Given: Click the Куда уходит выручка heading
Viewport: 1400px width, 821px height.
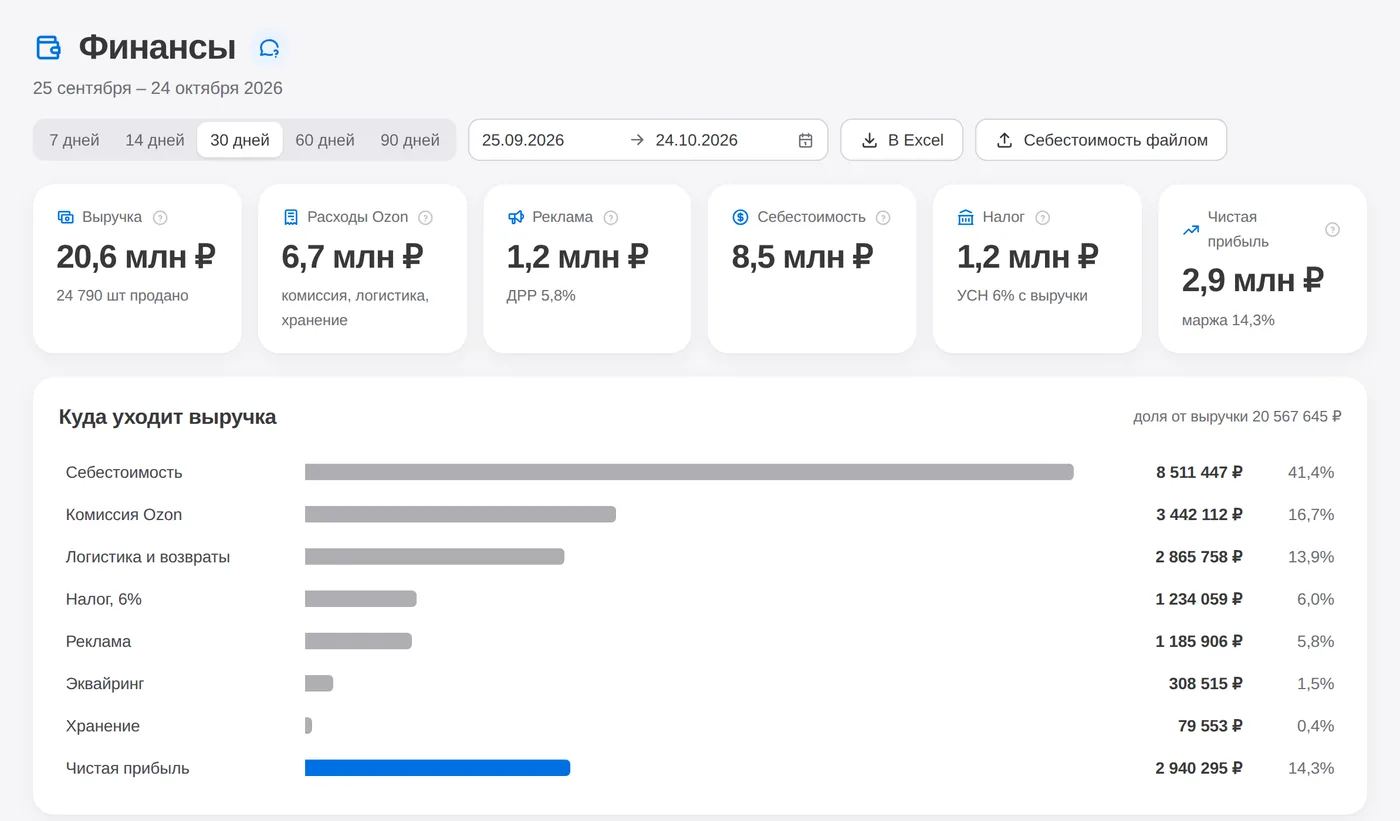Looking at the screenshot, I should click(168, 417).
